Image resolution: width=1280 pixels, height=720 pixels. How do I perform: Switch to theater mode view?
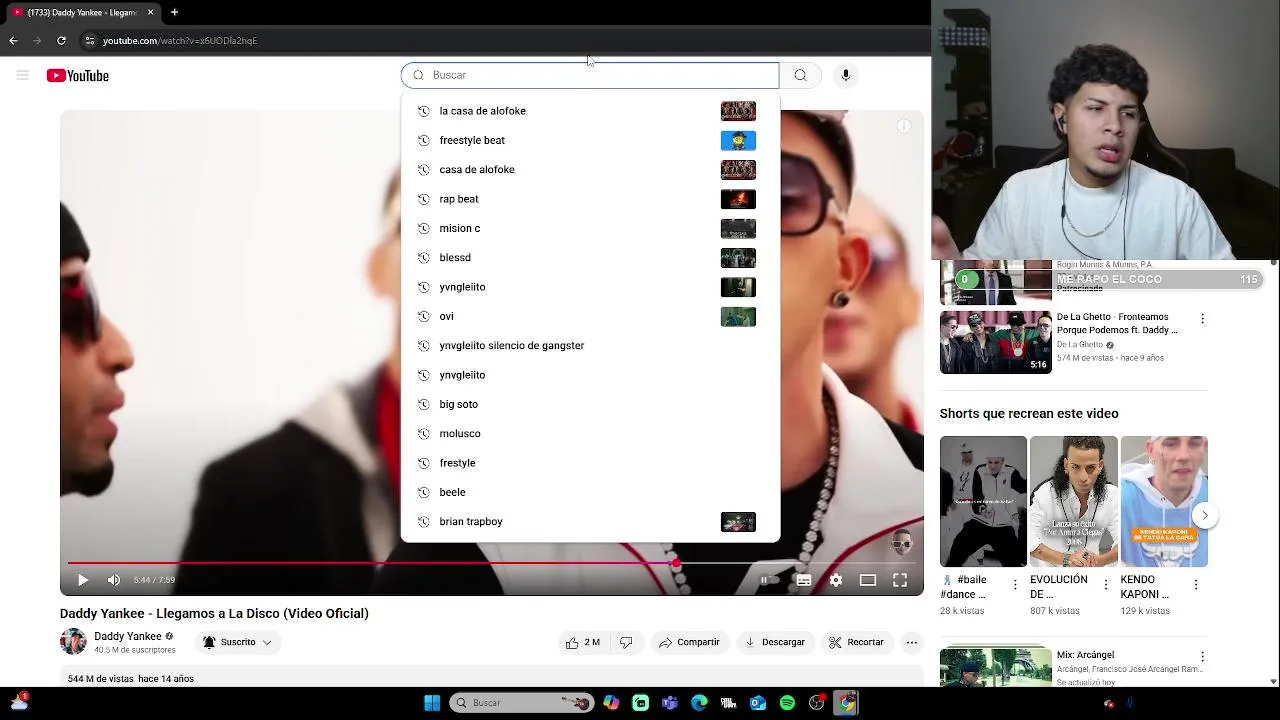(868, 580)
